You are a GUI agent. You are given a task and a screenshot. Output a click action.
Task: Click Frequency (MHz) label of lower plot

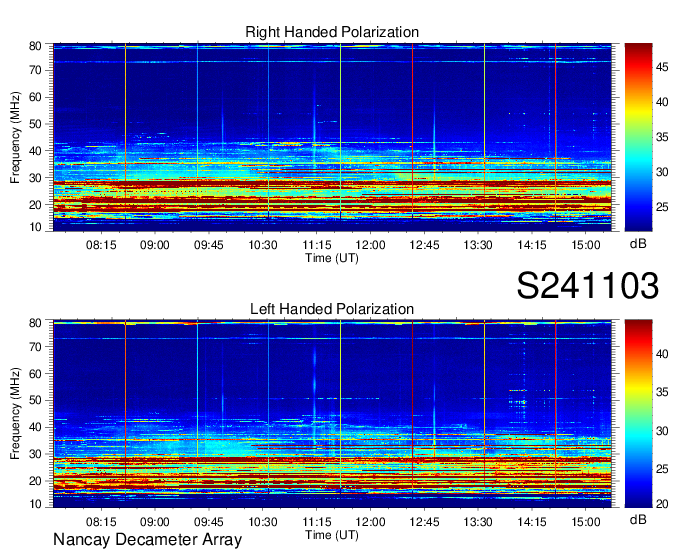(15, 414)
